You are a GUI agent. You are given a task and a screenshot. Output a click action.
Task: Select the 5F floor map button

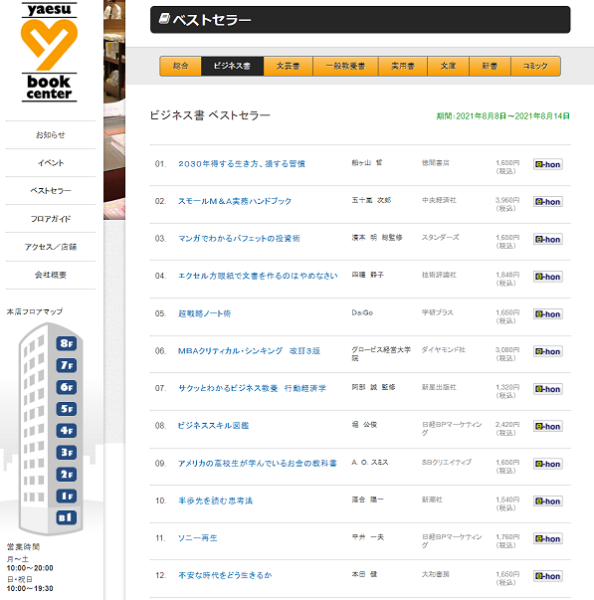click(x=66, y=409)
